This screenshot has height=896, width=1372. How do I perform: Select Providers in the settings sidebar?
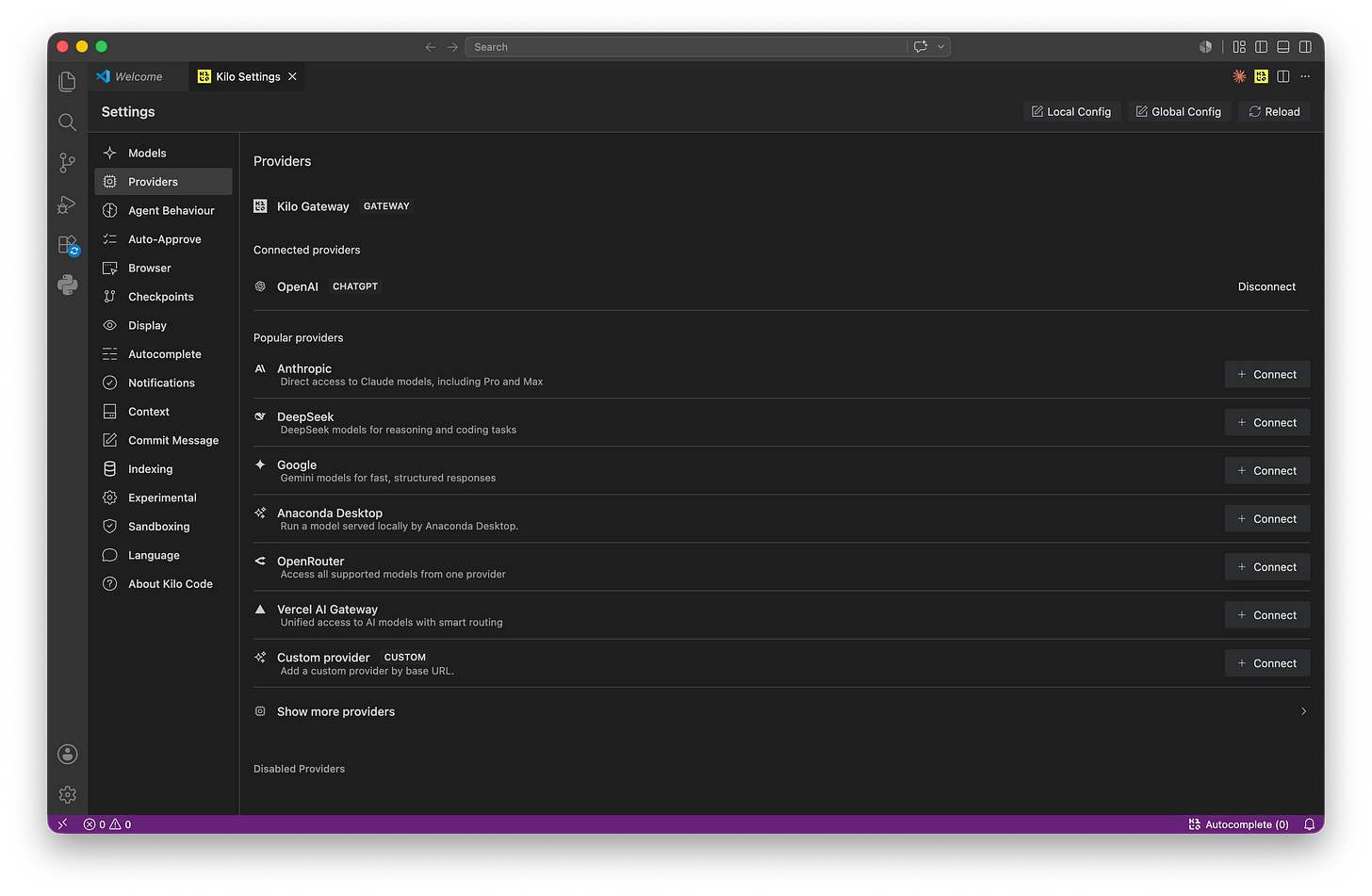[x=163, y=182]
